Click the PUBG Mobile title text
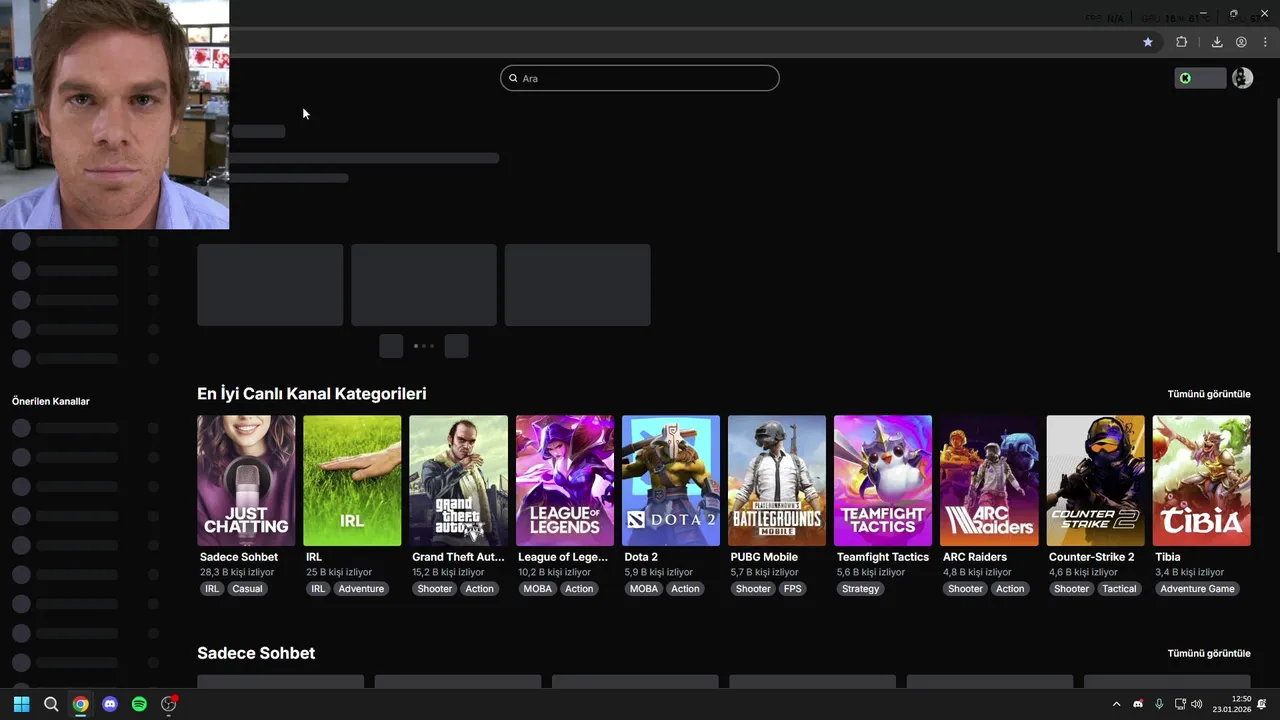Image resolution: width=1280 pixels, height=720 pixels. click(x=764, y=557)
